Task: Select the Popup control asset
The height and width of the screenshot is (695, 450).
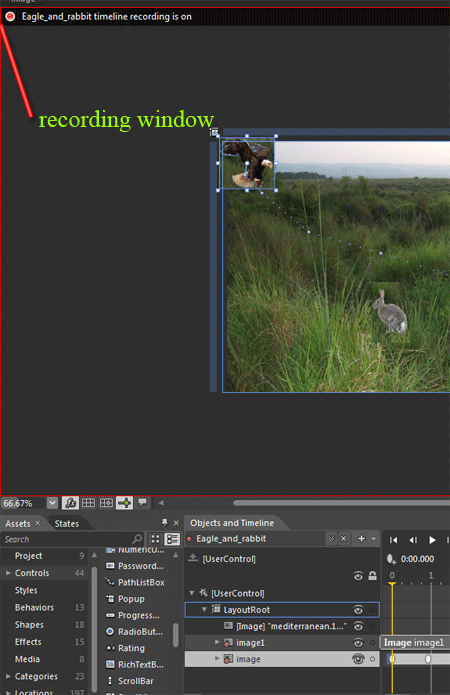Action: tap(125, 599)
